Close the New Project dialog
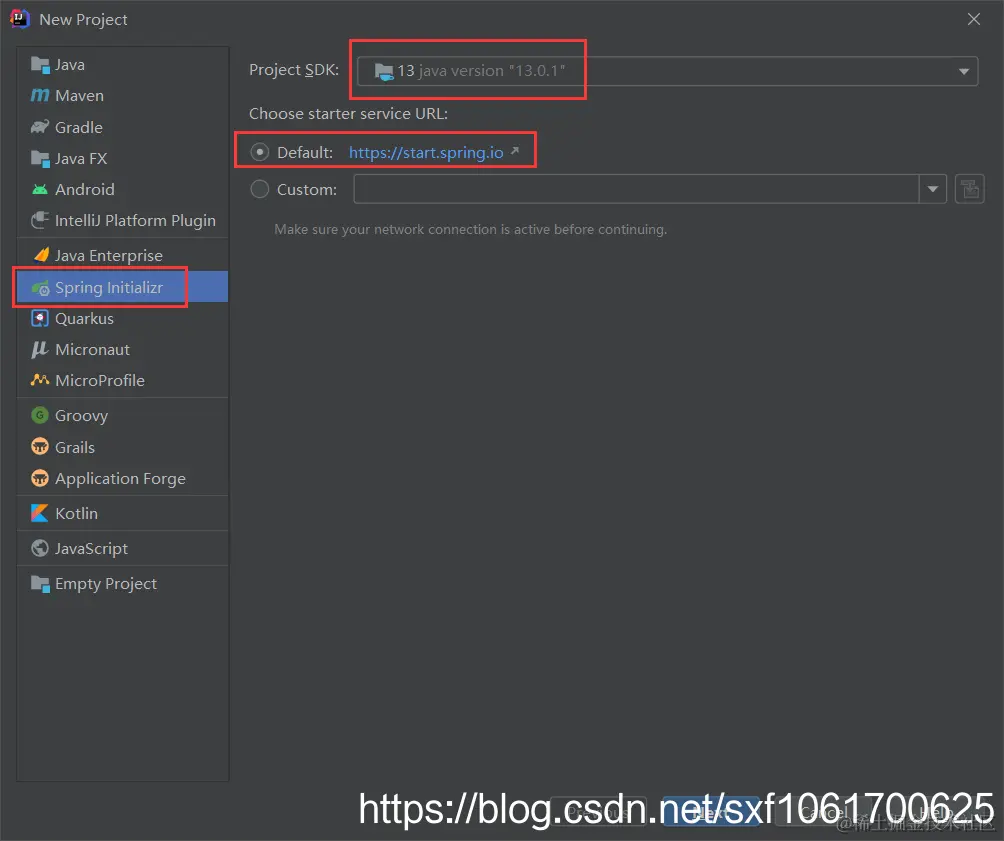 coord(973,19)
